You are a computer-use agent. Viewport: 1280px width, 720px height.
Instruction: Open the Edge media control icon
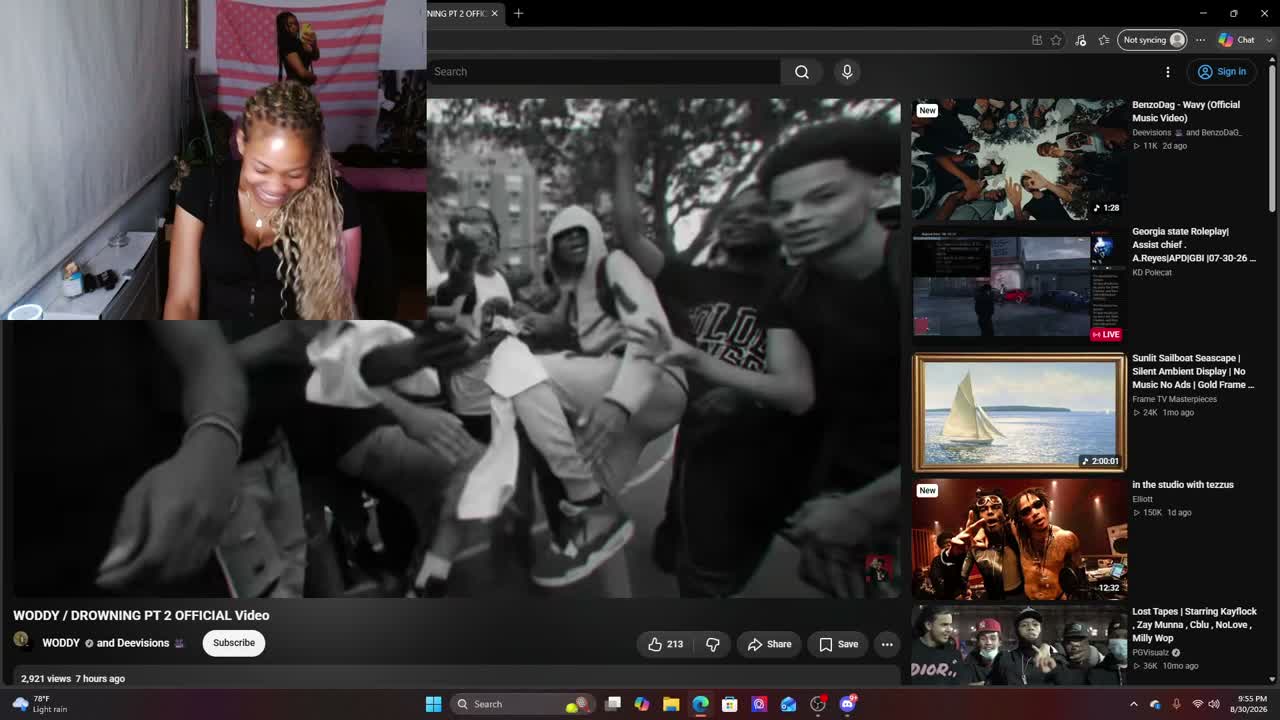[1080, 40]
